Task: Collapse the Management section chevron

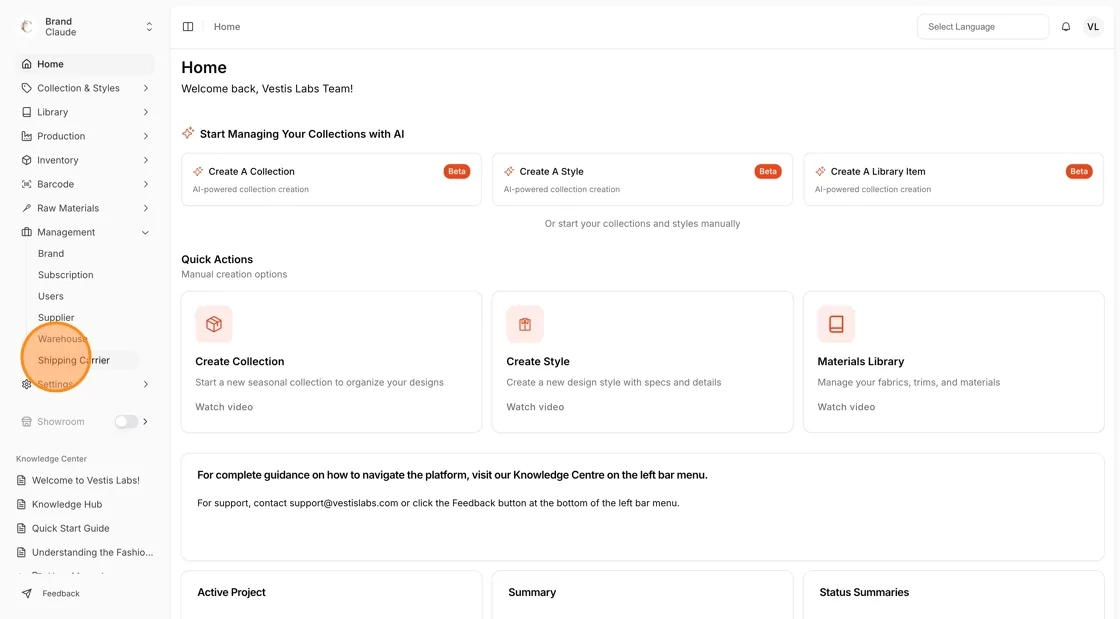Action: click(146, 232)
